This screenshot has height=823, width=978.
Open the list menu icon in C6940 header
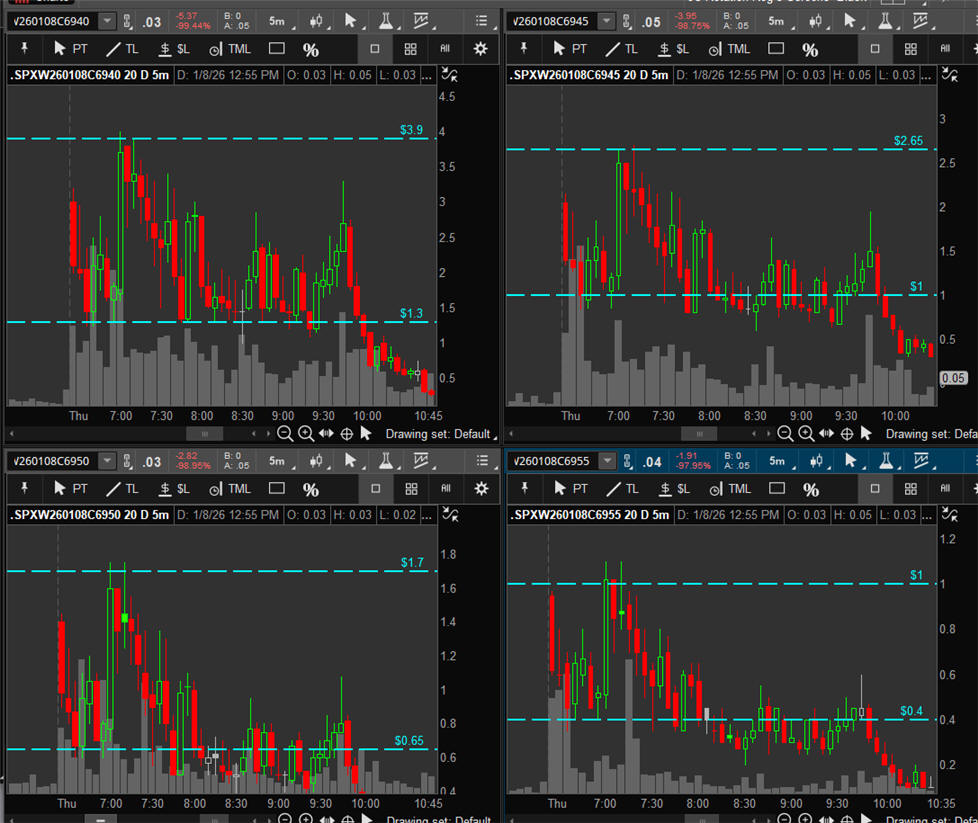(481, 21)
